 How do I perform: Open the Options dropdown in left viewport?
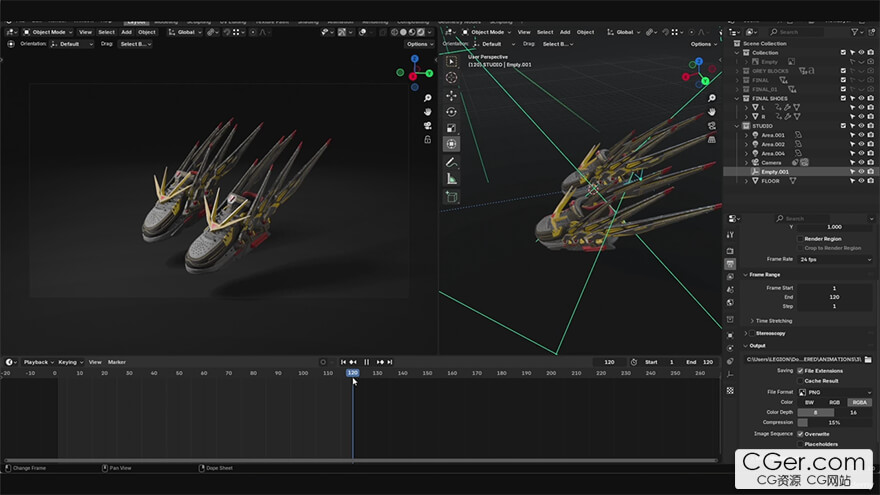pos(420,44)
